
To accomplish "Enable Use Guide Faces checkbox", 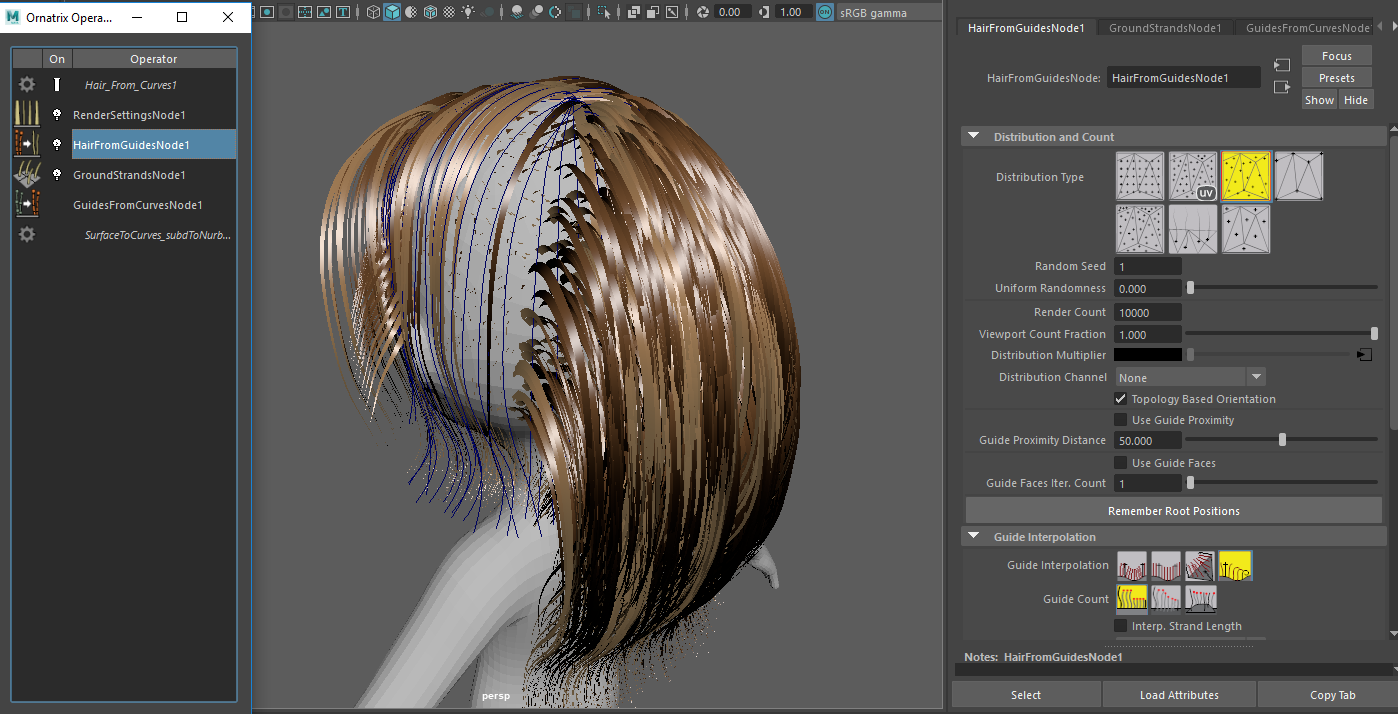I will click(1121, 463).
